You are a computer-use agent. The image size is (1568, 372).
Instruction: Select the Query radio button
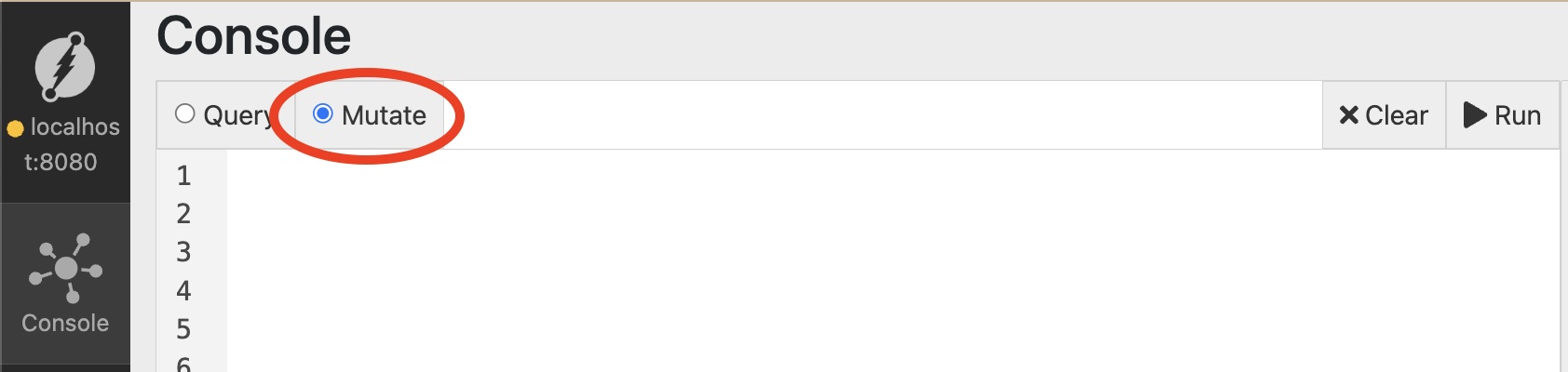[x=185, y=113]
